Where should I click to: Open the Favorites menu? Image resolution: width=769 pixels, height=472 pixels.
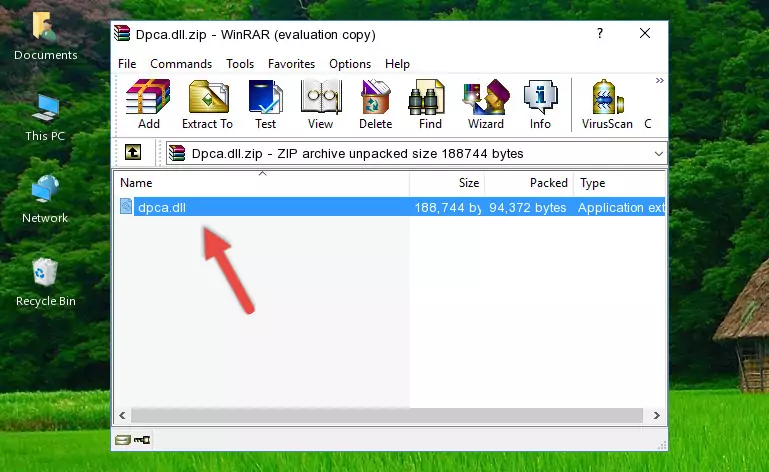(291, 64)
